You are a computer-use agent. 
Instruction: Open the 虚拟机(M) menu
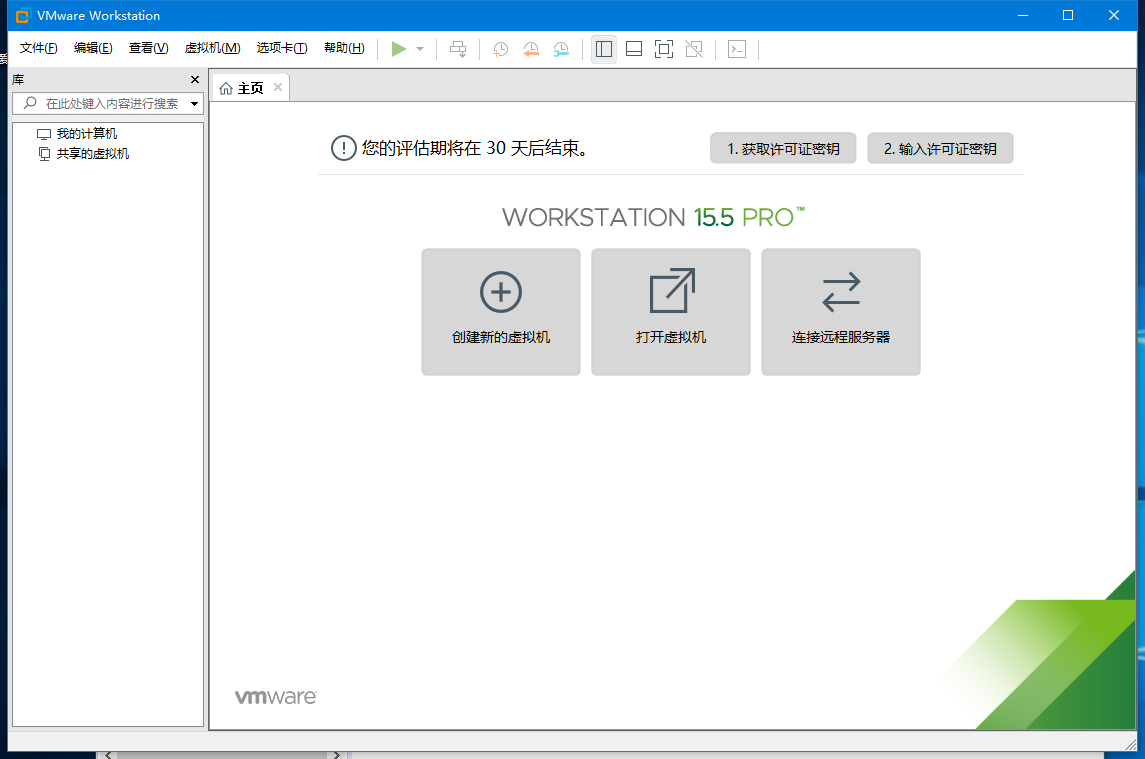tap(212, 47)
